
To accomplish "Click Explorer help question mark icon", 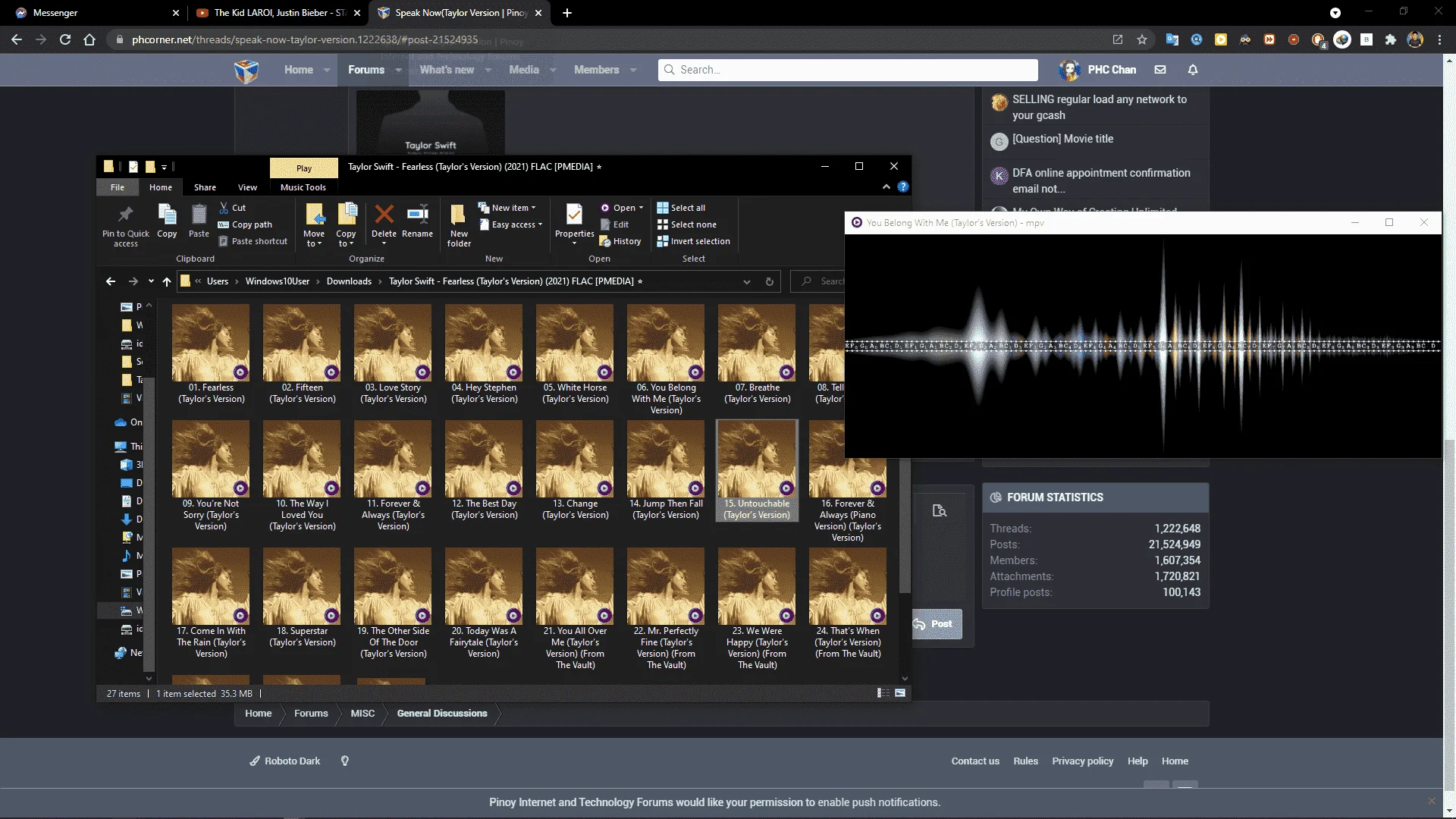I will (902, 187).
